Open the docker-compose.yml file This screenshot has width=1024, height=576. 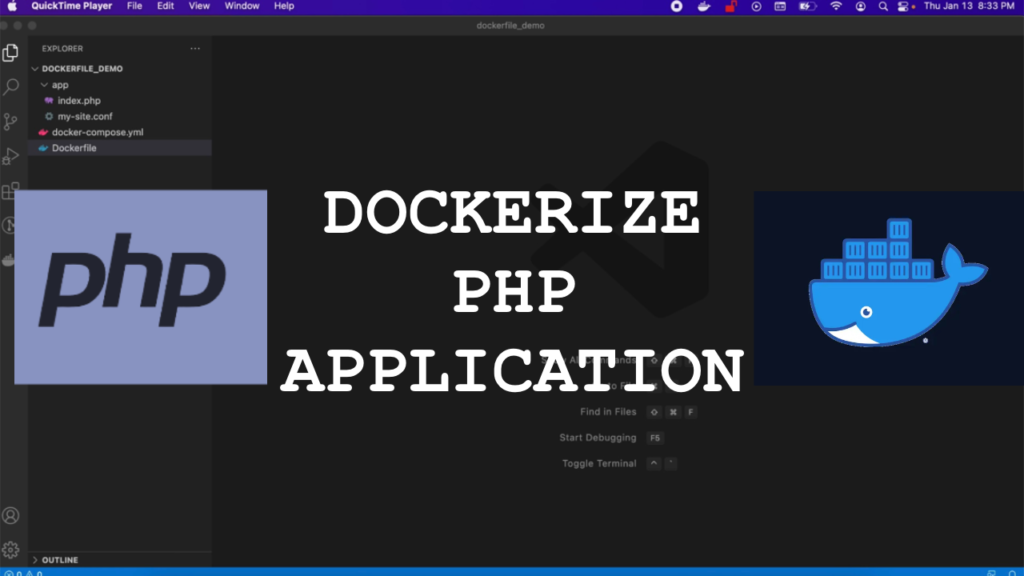[97, 132]
